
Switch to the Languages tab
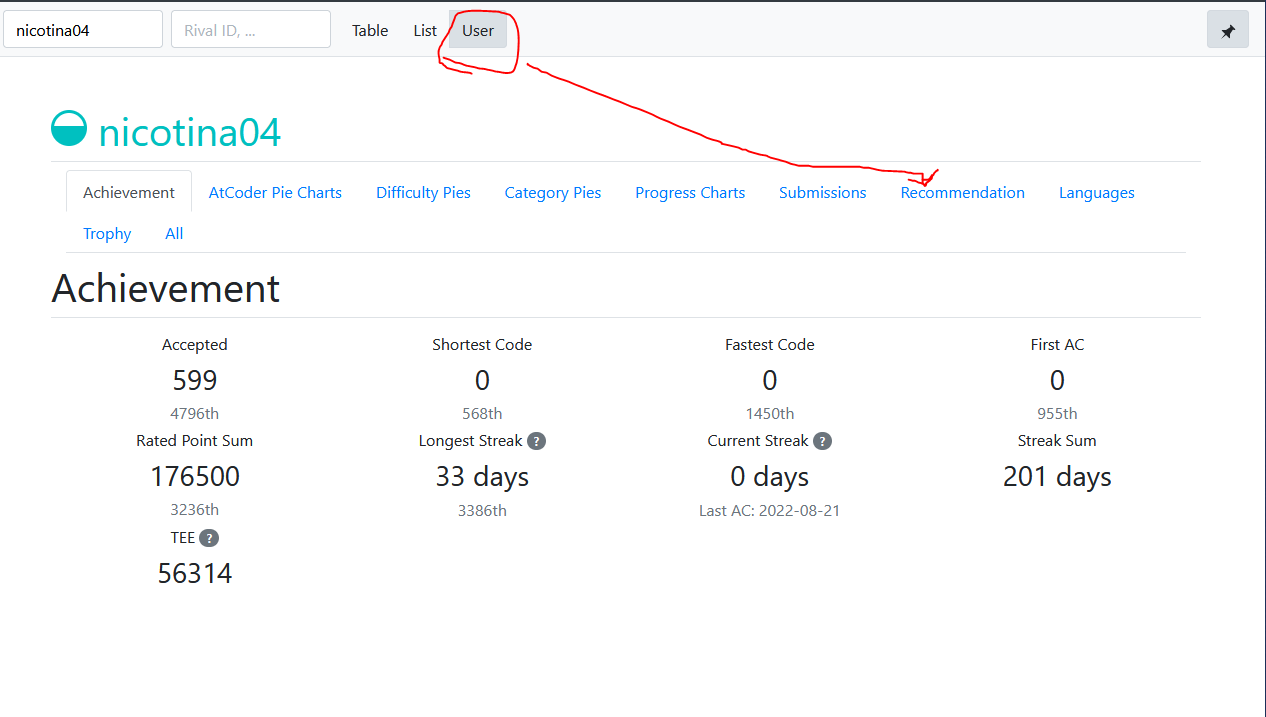coord(1097,192)
